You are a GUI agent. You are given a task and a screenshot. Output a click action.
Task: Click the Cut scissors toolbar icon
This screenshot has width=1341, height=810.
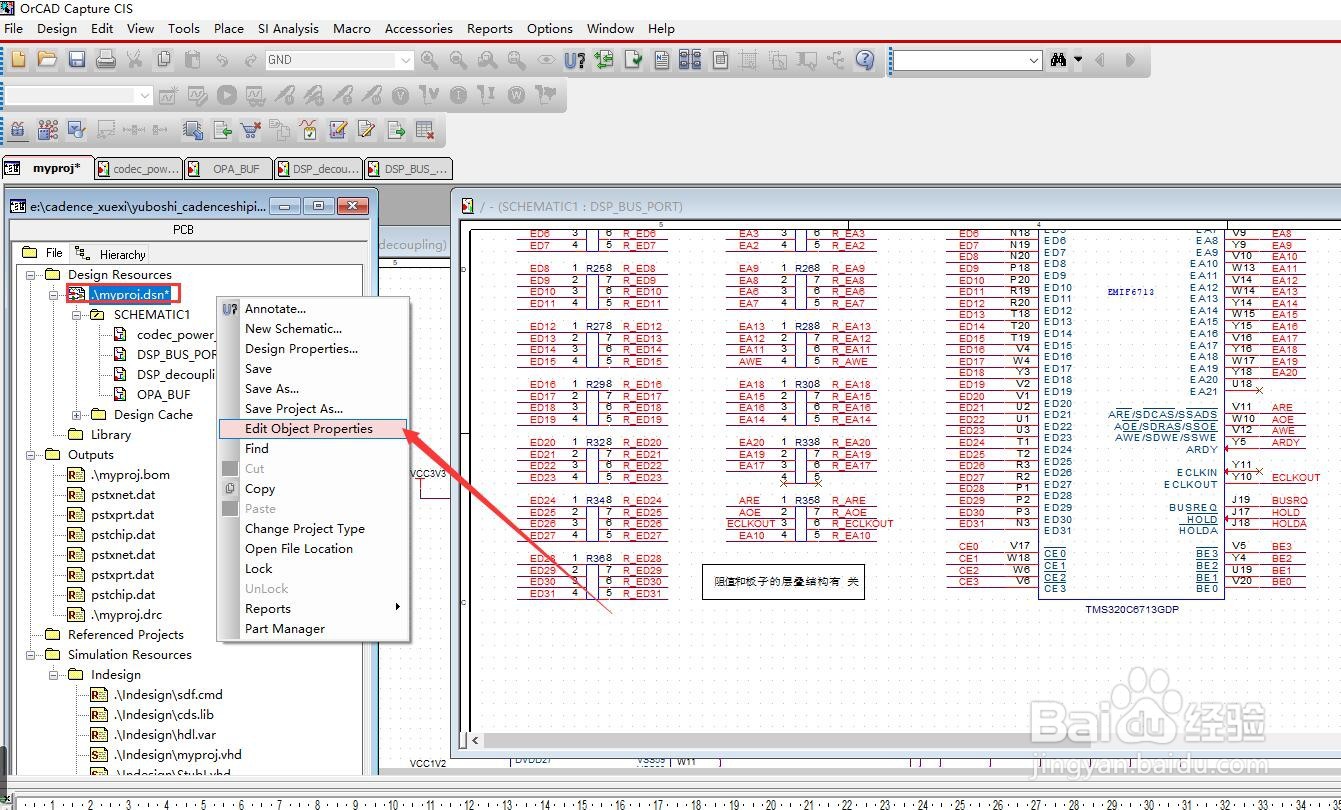tap(134, 60)
